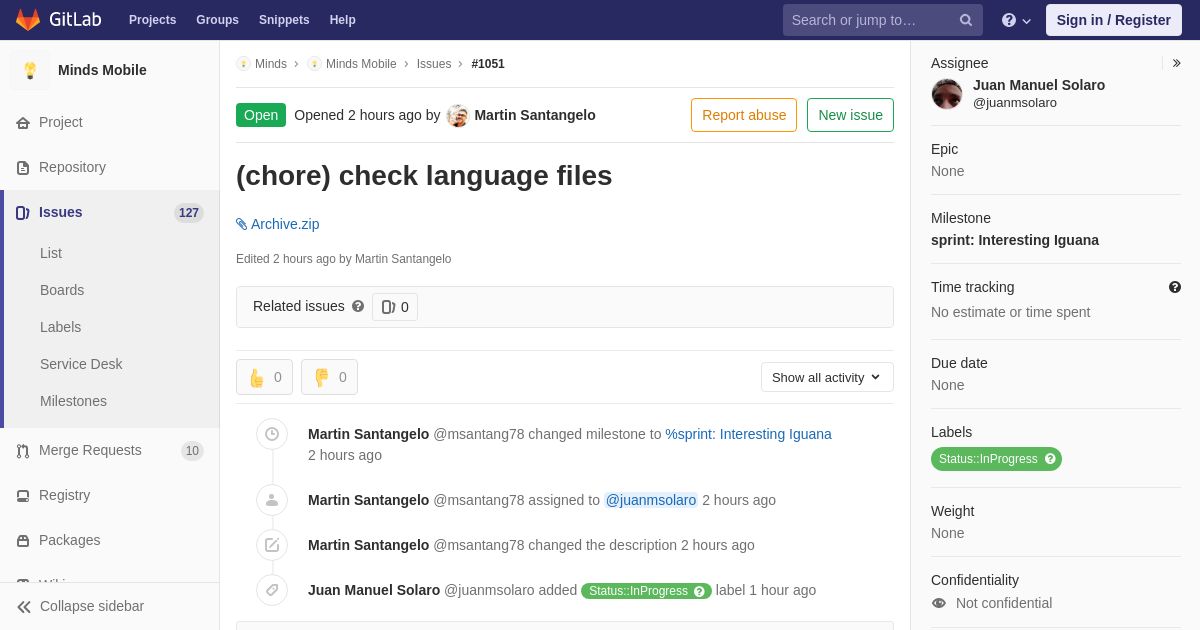Open %sprint: Interesting Iguana milestone link
This screenshot has width=1200, height=630.
click(748, 434)
